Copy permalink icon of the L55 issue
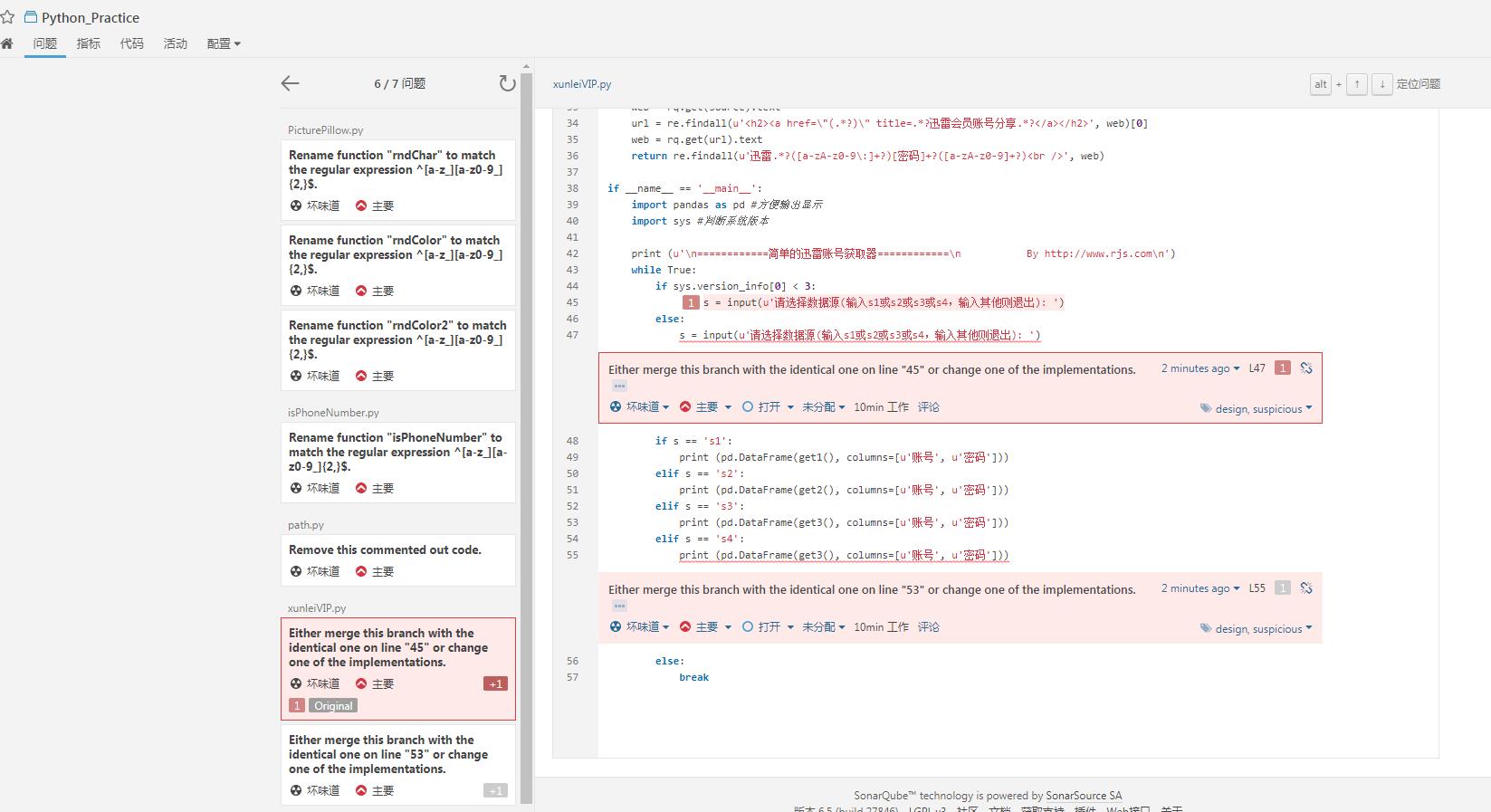The width and height of the screenshot is (1491, 812). (1306, 588)
